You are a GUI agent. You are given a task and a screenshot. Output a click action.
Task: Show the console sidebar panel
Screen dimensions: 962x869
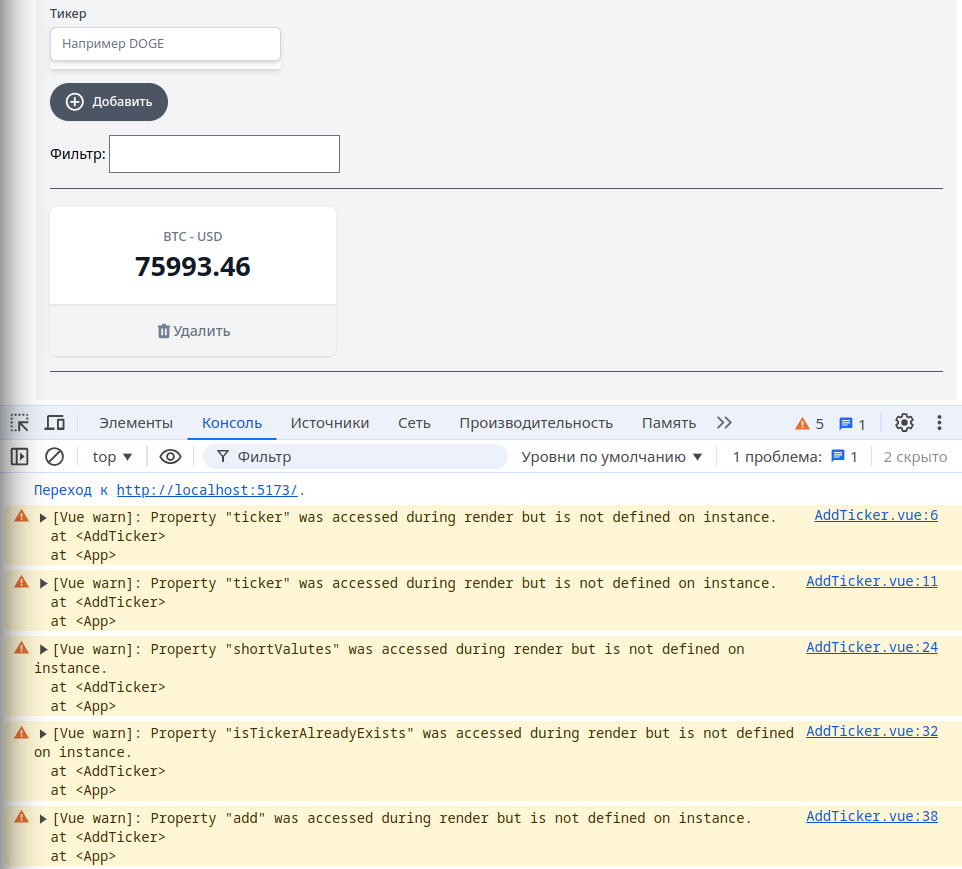20,457
